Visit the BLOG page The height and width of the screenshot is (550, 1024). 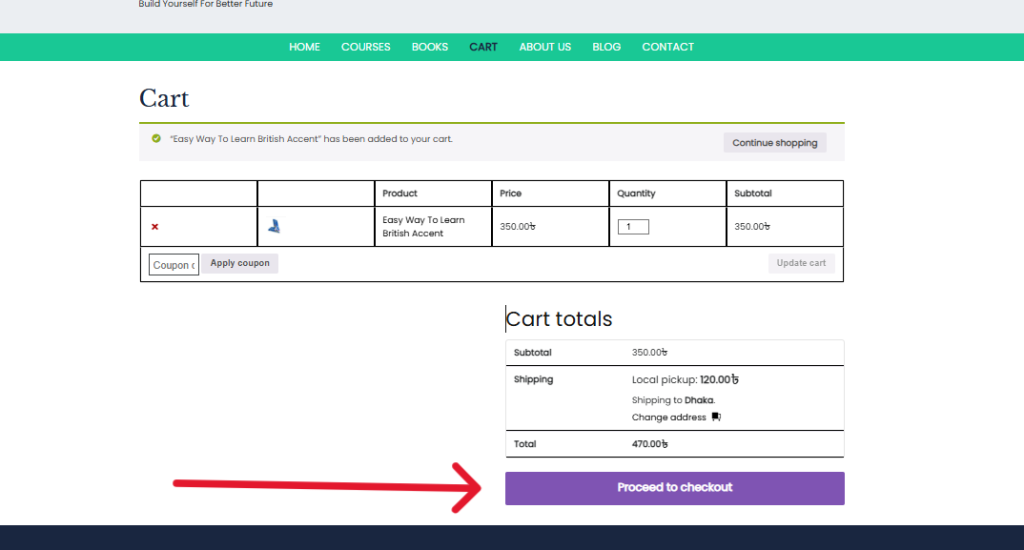(x=607, y=47)
